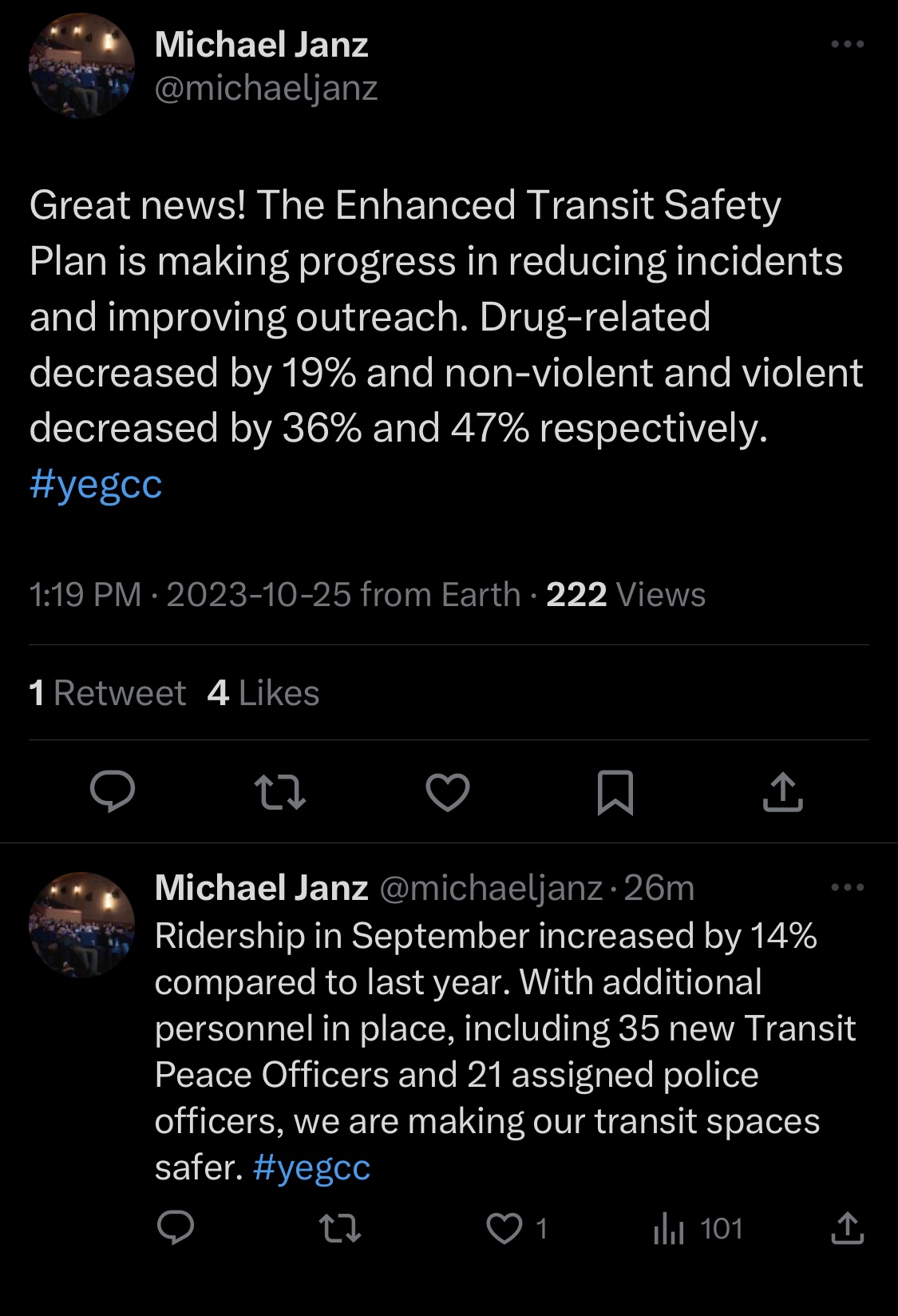Retweet the main Transit Safety Plan tweet
898x1316 pixels.
279,792
